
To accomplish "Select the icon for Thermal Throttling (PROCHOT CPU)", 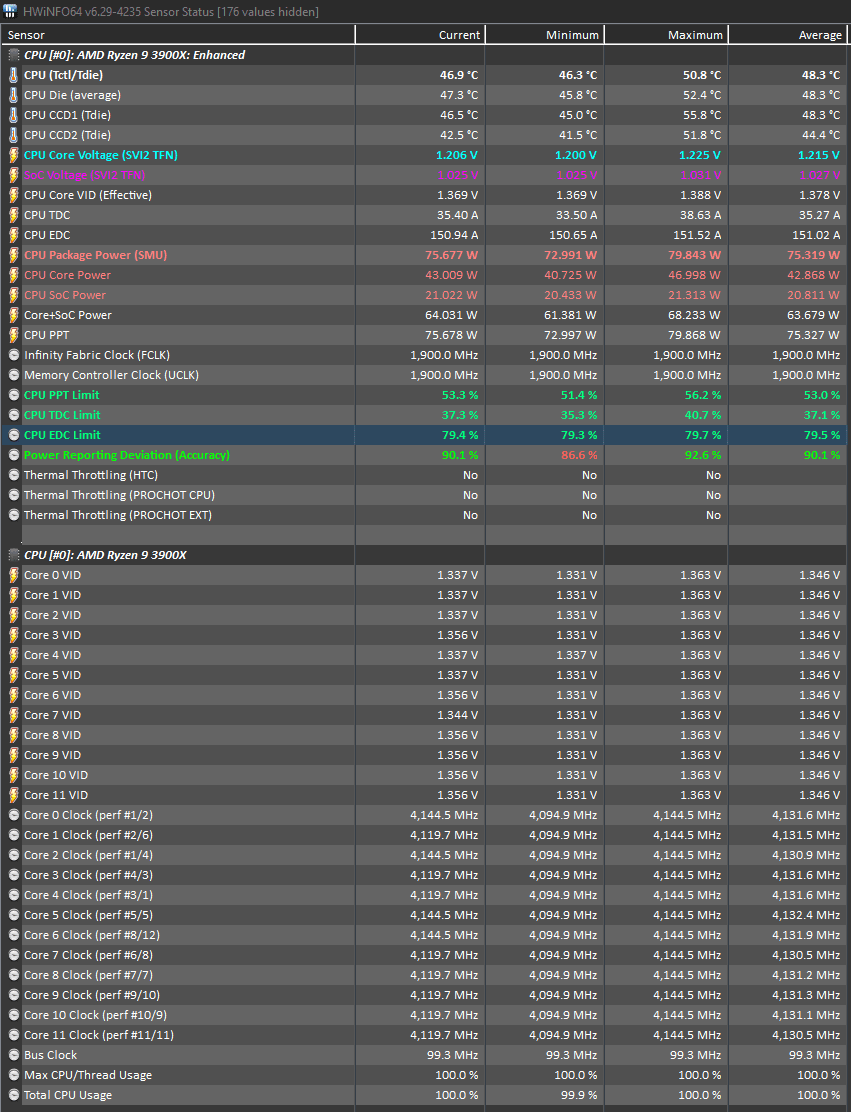I will tap(13, 495).
